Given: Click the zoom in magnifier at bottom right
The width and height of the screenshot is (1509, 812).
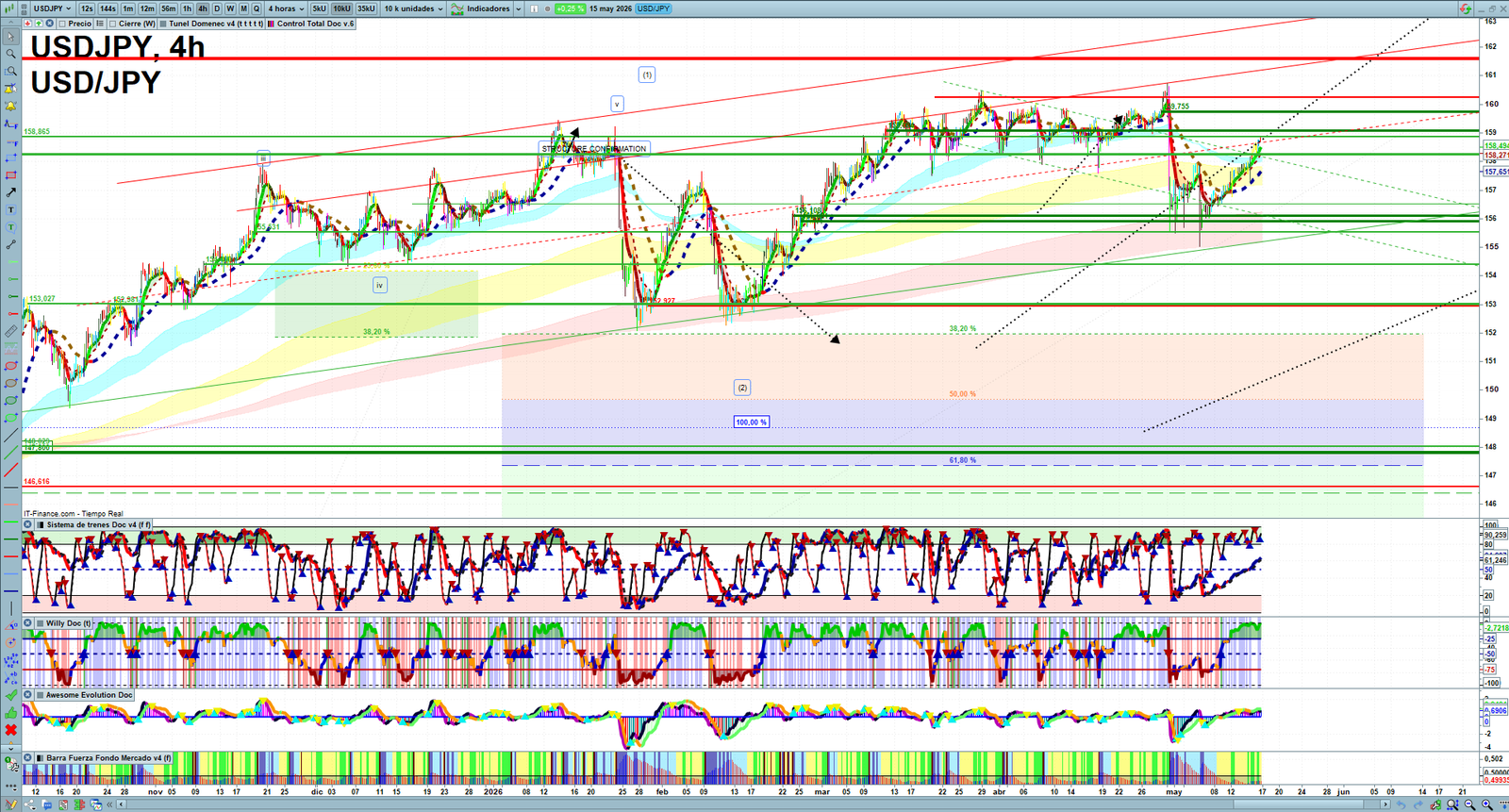Looking at the screenshot, I should pyautogui.click(x=1487, y=804).
